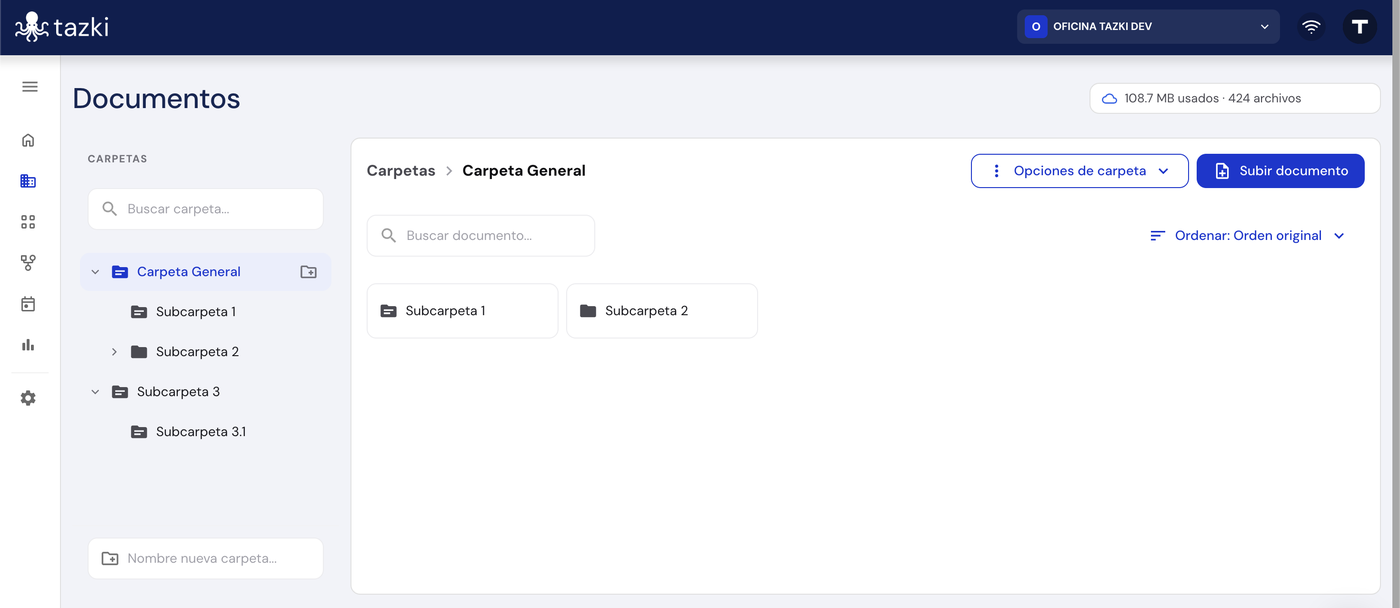Viewport: 1400px width, 608px height.
Task: Add subfolder icon next to Carpeta General
Action: point(309,272)
